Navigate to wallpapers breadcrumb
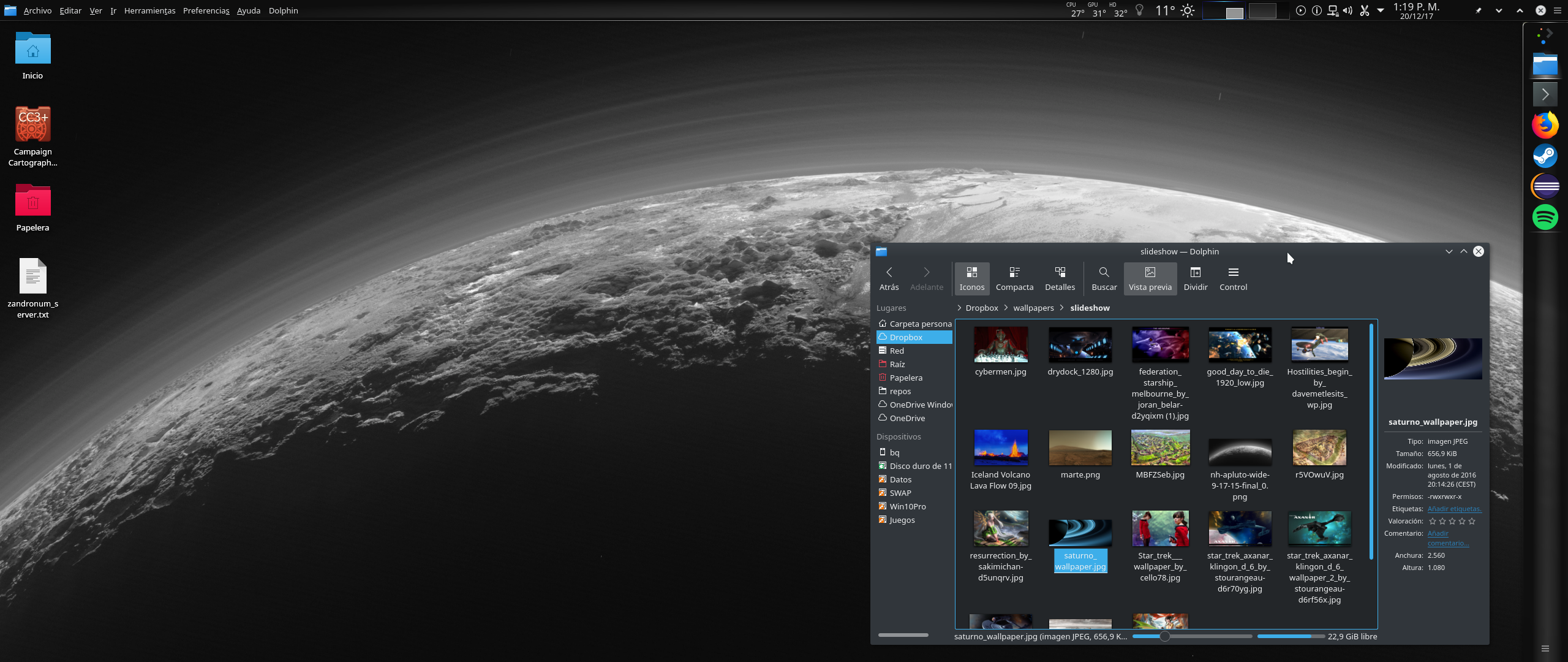This screenshot has height=662, width=1568. [1033, 308]
